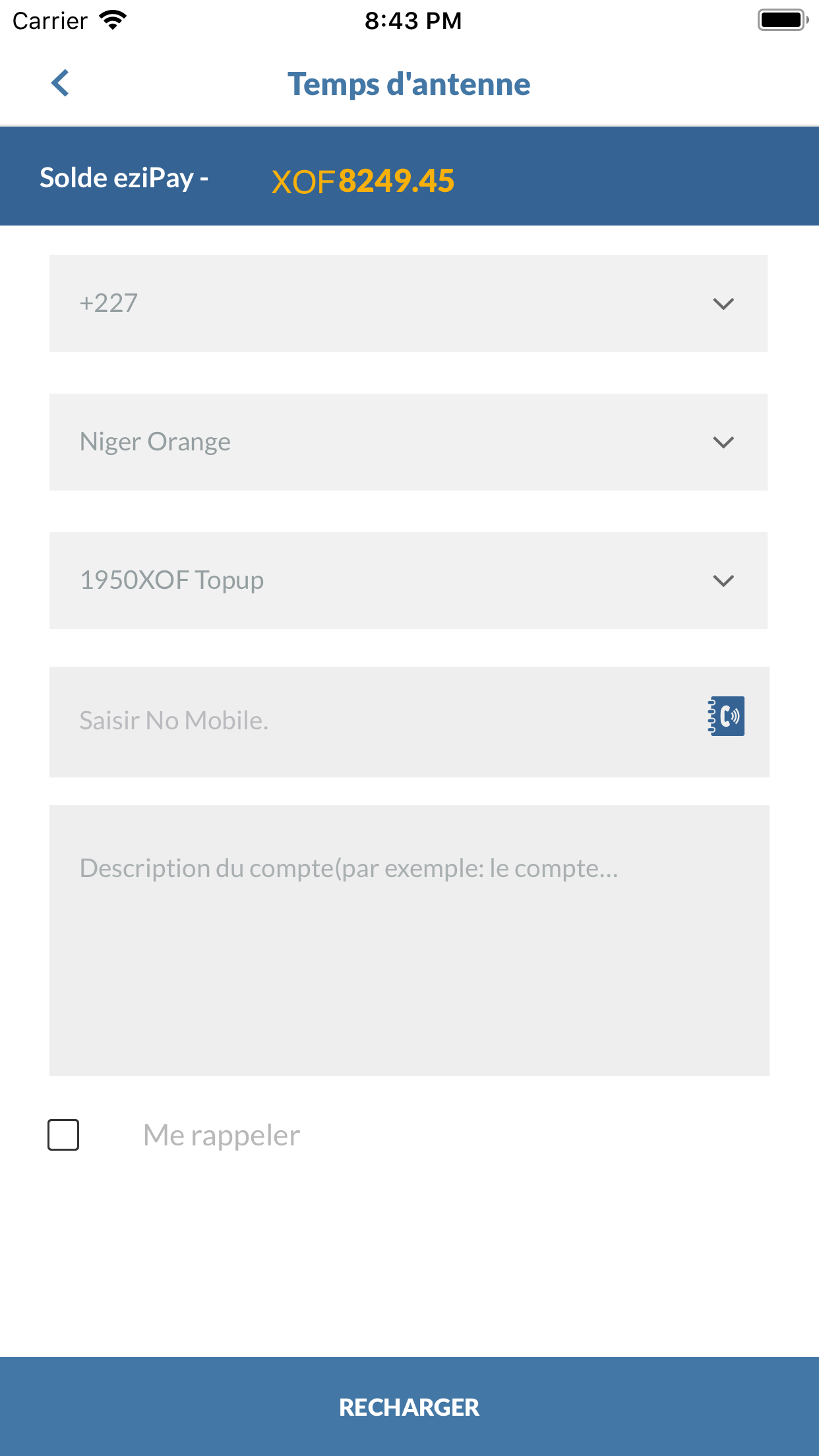Select the Temps d'antenne title
The image size is (819, 1456).
(x=409, y=83)
